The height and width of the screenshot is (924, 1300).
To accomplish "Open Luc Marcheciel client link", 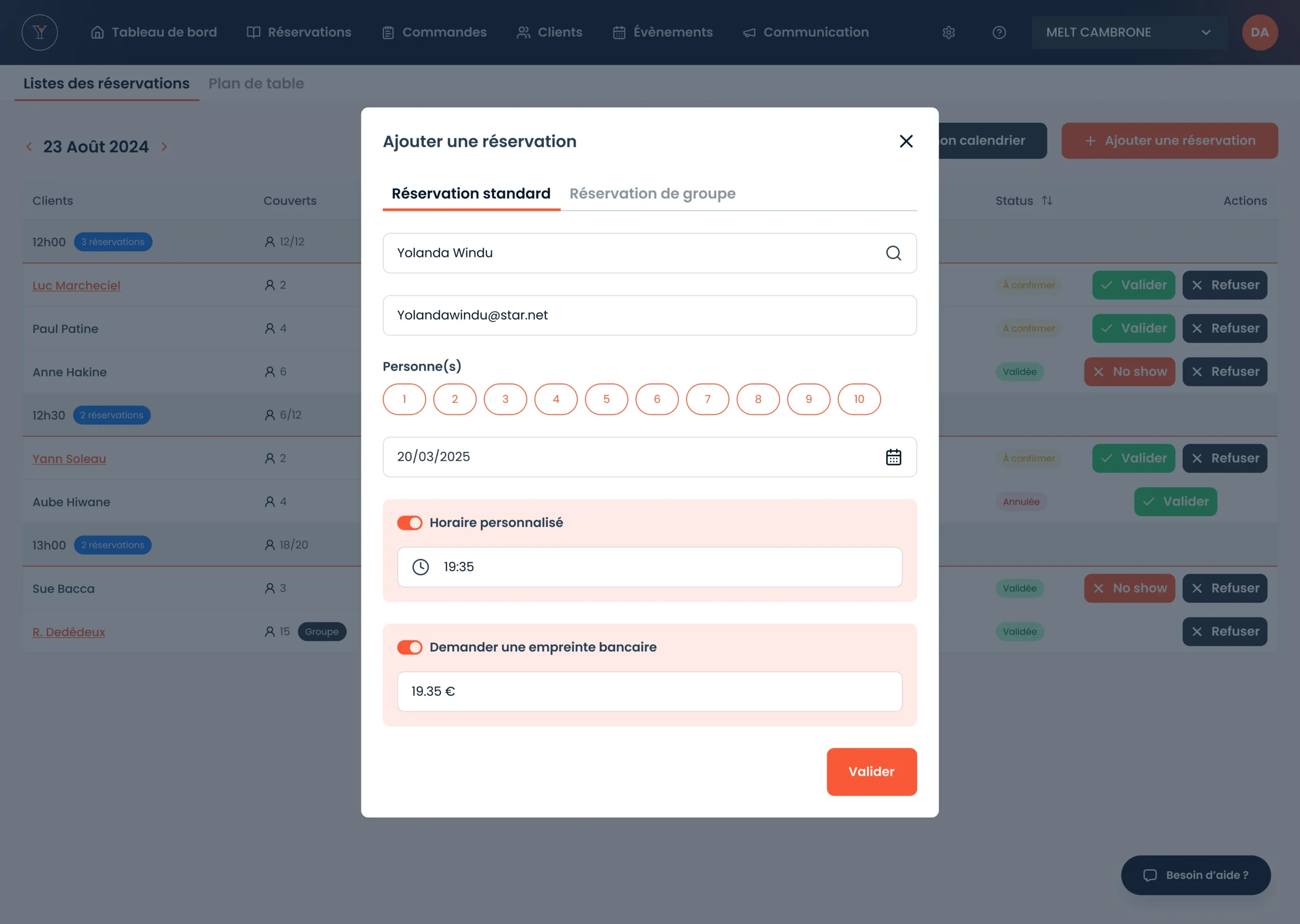I will pos(76,286).
